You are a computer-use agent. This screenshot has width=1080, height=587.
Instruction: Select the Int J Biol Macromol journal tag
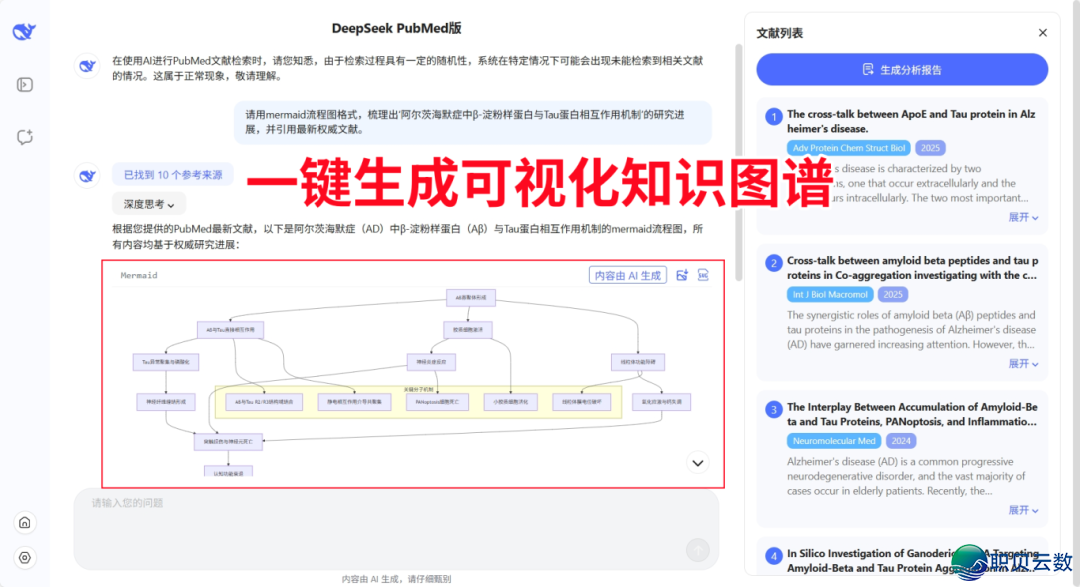click(x=830, y=294)
